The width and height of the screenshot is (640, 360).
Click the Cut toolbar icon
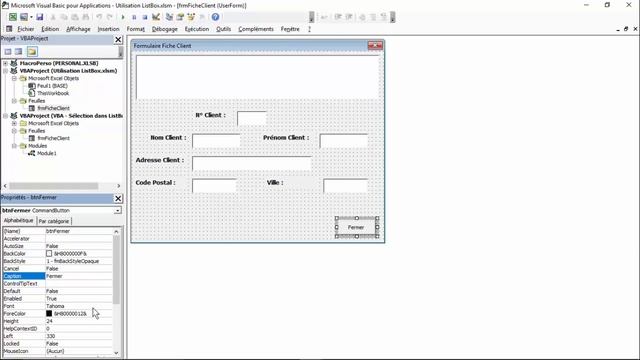pos(53,17)
